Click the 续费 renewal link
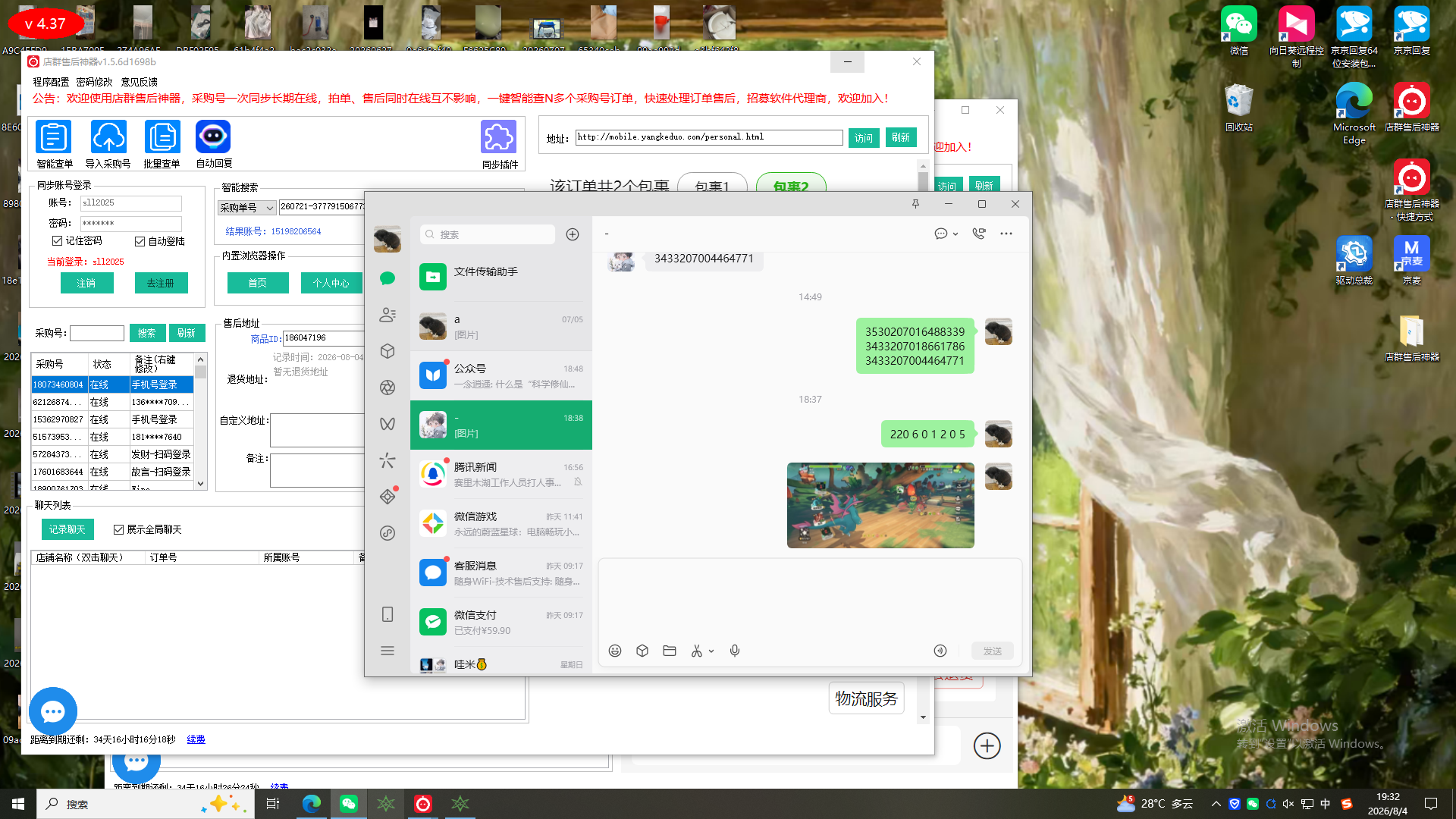Image resolution: width=1456 pixels, height=819 pixels. pyautogui.click(x=196, y=739)
